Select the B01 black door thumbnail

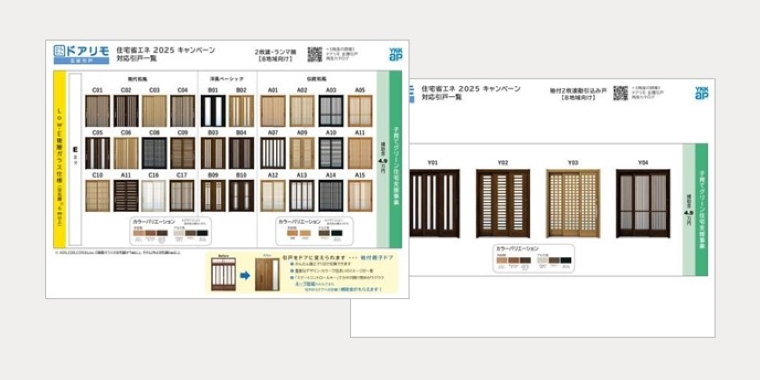click(213, 111)
